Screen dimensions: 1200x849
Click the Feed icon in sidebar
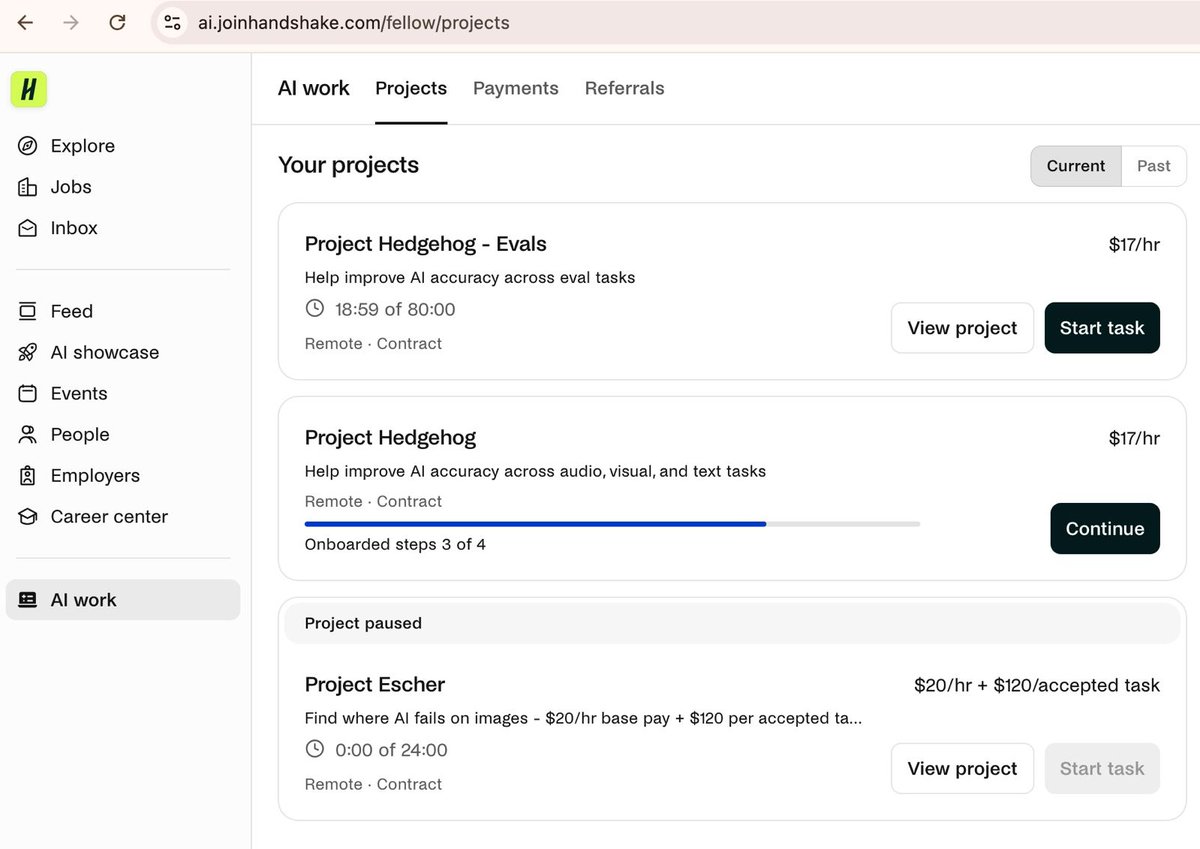coord(28,311)
